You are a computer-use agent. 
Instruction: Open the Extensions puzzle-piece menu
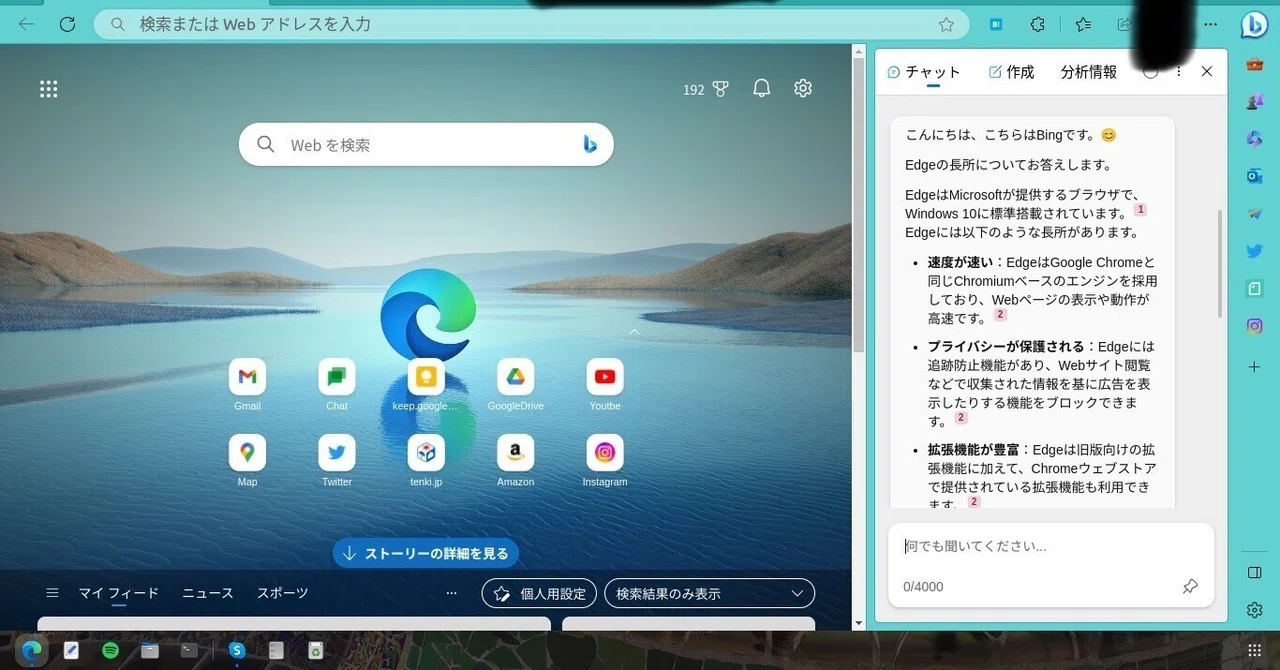[1038, 24]
